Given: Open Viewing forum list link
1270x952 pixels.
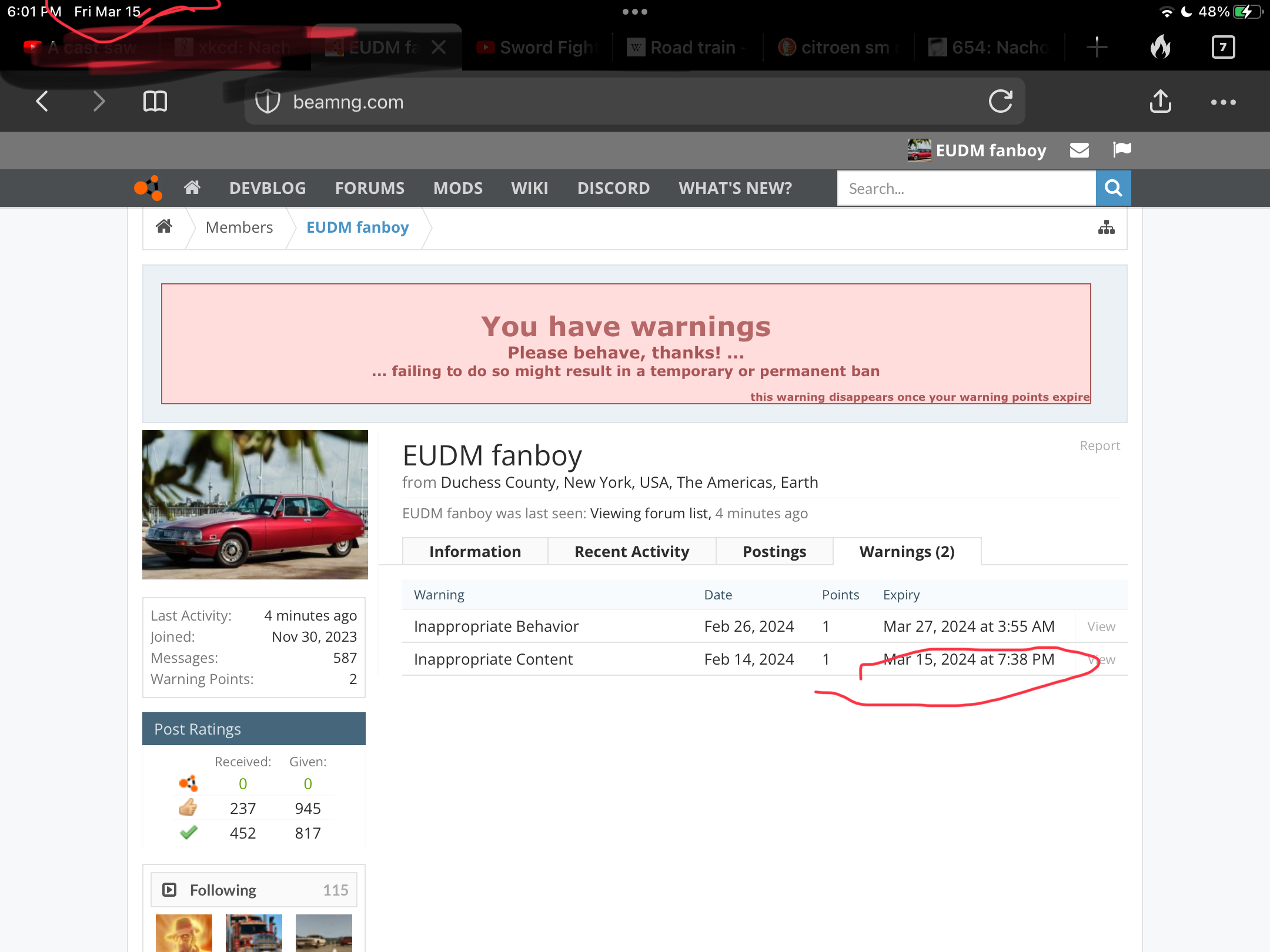Looking at the screenshot, I should (650, 514).
